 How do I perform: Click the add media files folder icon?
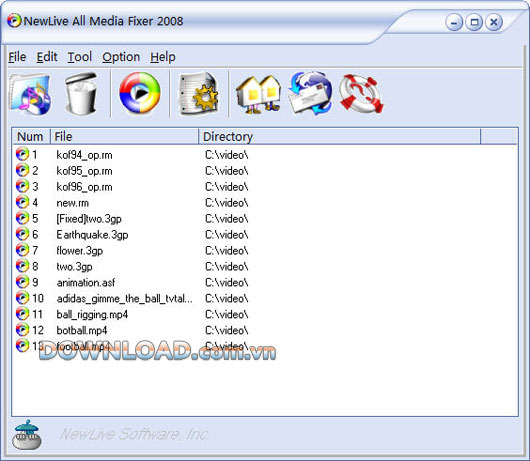(30, 94)
